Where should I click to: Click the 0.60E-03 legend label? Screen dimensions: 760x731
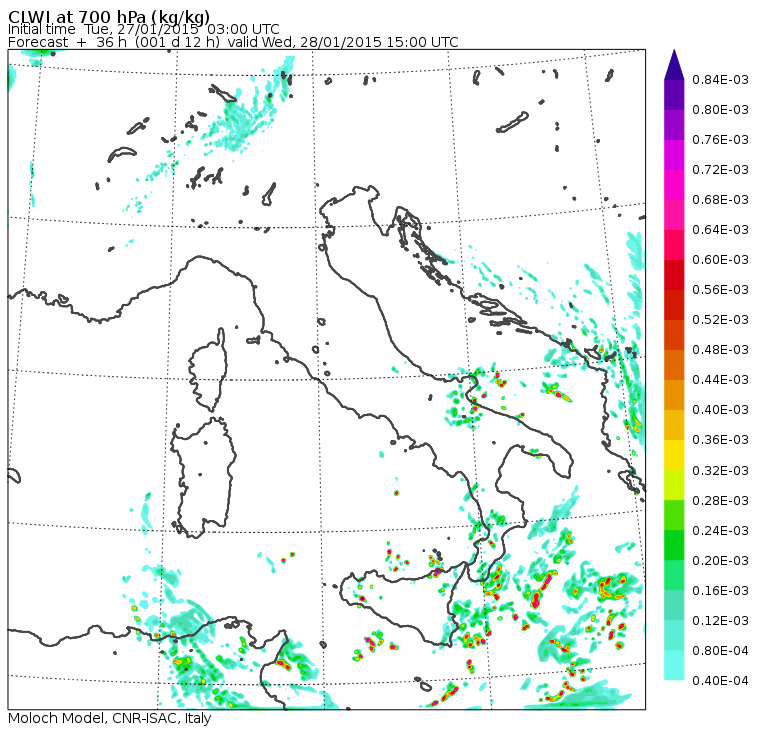click(x=720, y=260)
